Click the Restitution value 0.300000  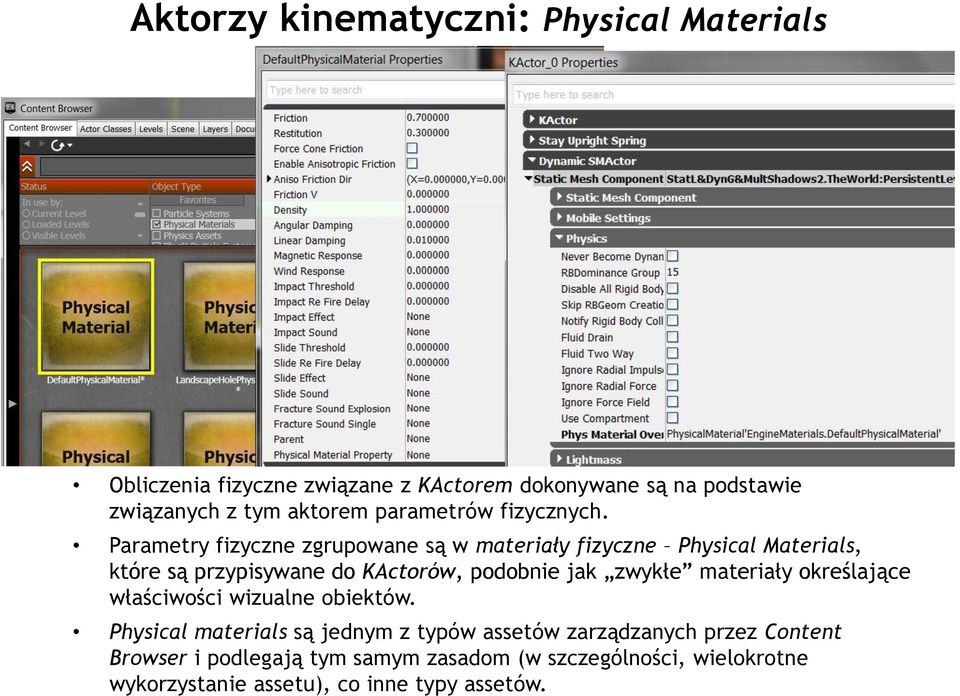tap(429, 133)
